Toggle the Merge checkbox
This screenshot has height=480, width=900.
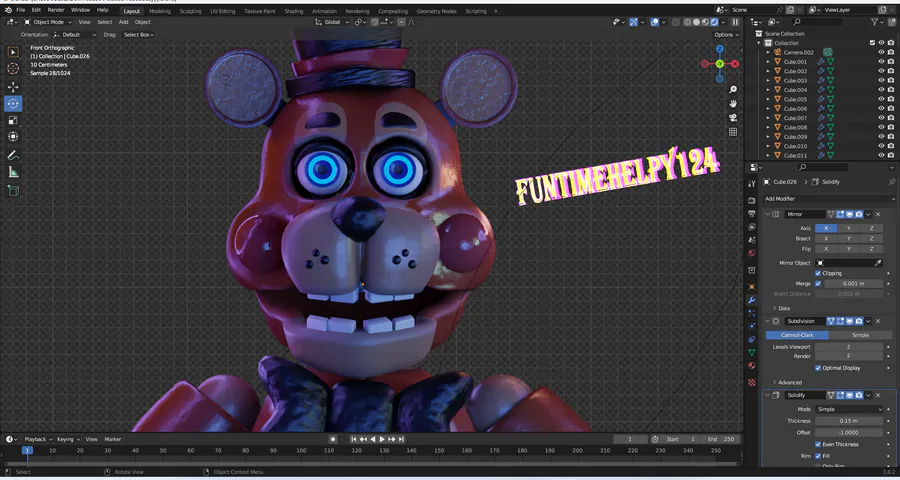(818, 284)
